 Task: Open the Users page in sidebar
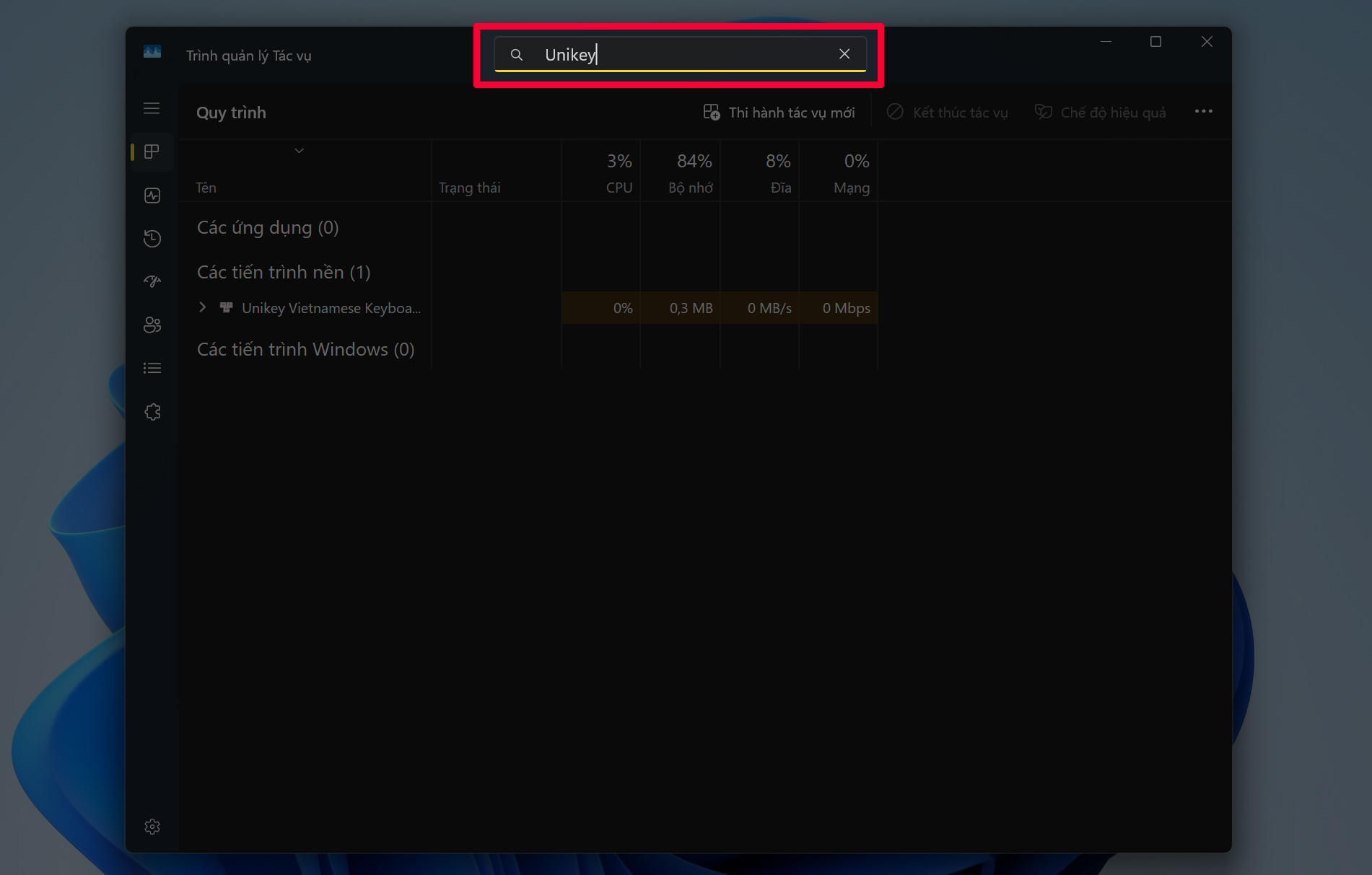[x=152, y=325]
